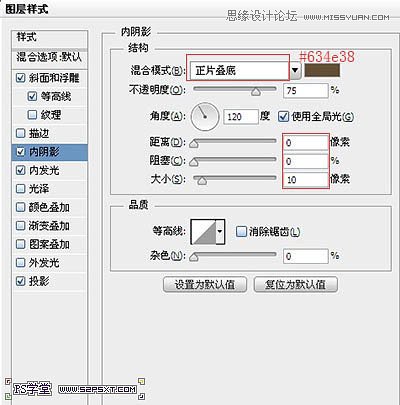This screenshot has width=400, height=405.
Task: Enable 消除锯齿 checkbox
Action: [241, 231]
